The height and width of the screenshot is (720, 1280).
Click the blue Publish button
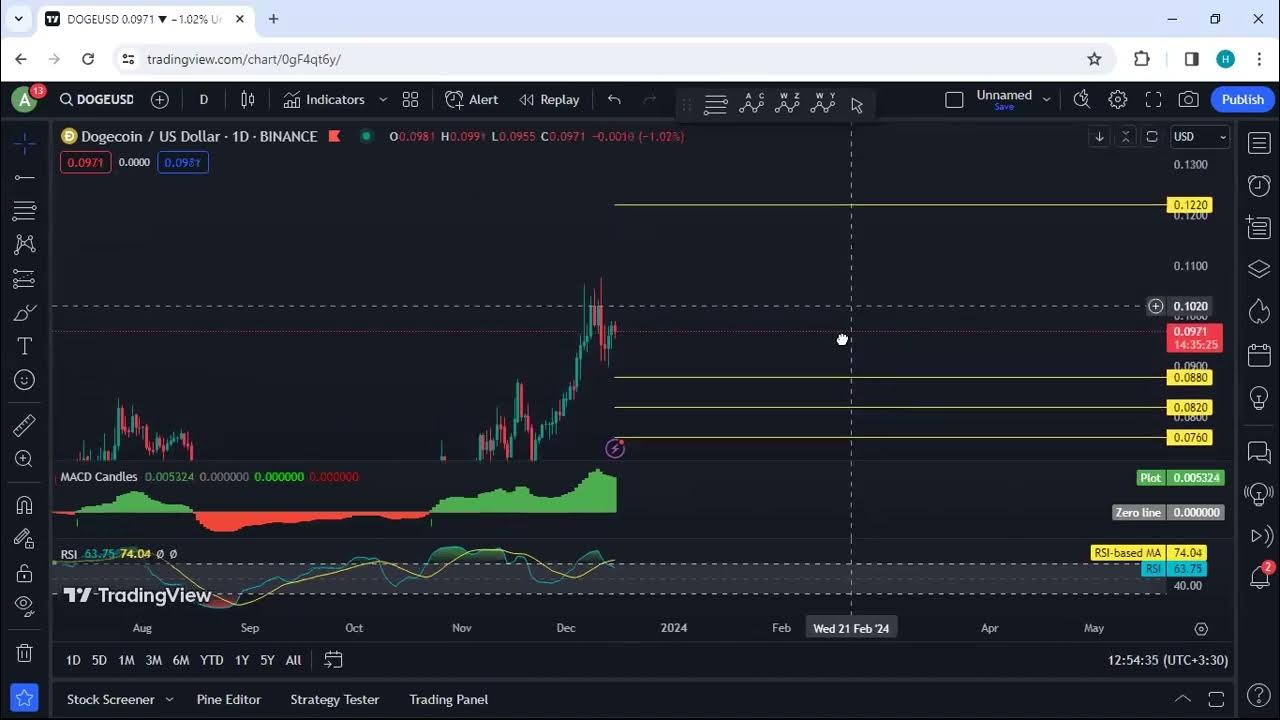click(1242, 100)
